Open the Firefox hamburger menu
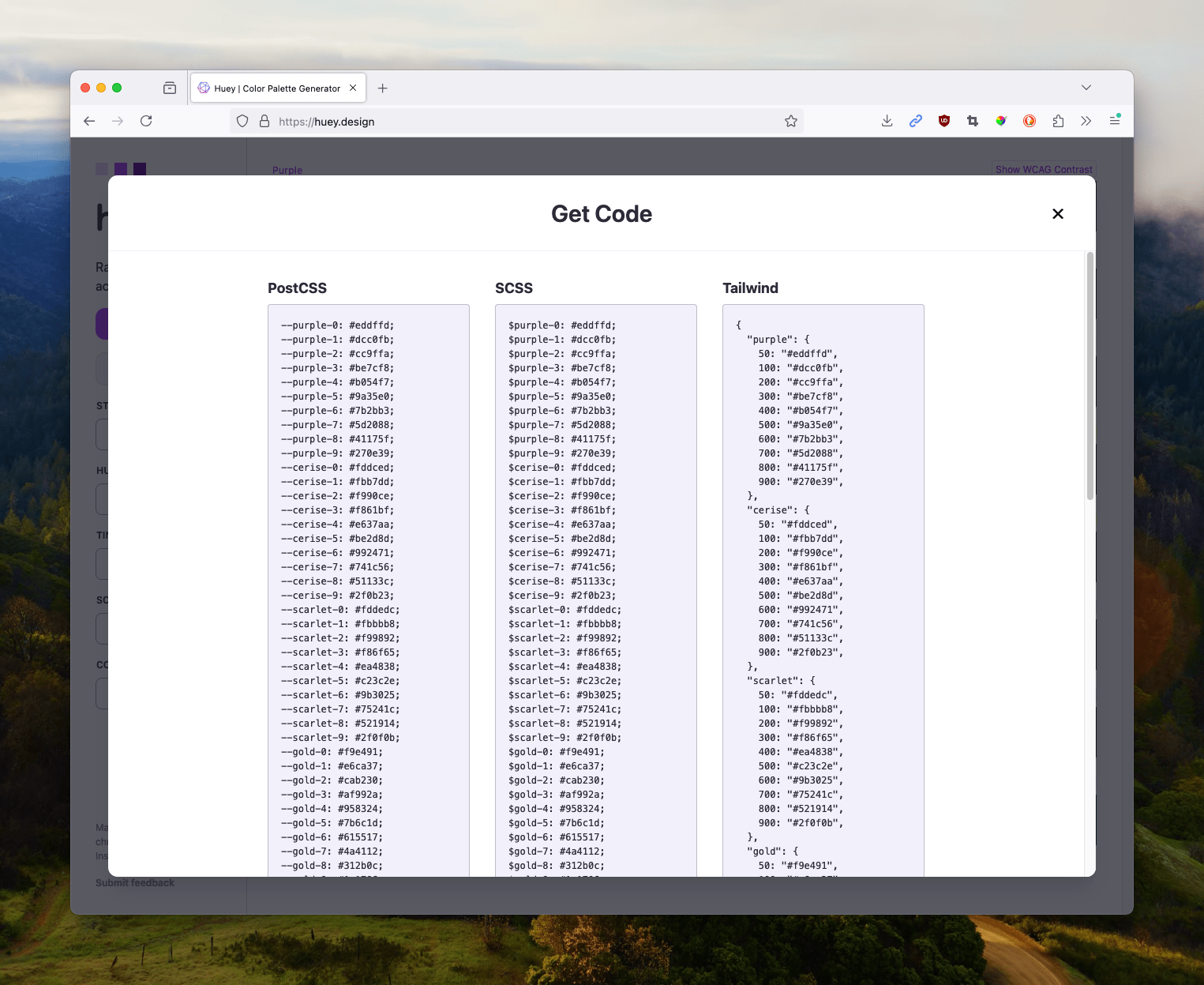The image size is (1204, 985). [1115, 120]
